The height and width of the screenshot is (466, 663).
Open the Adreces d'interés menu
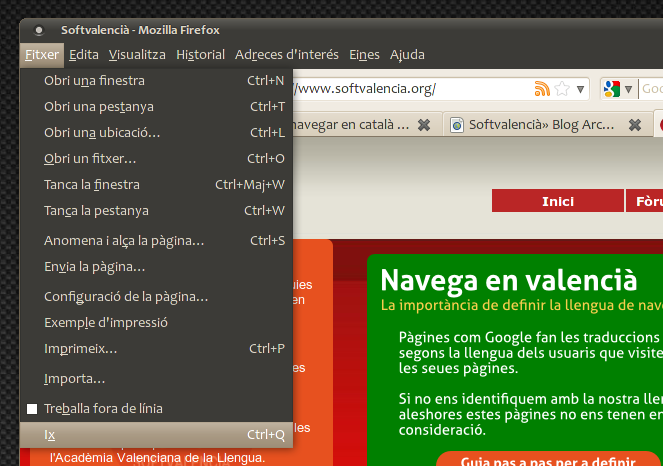287,55
